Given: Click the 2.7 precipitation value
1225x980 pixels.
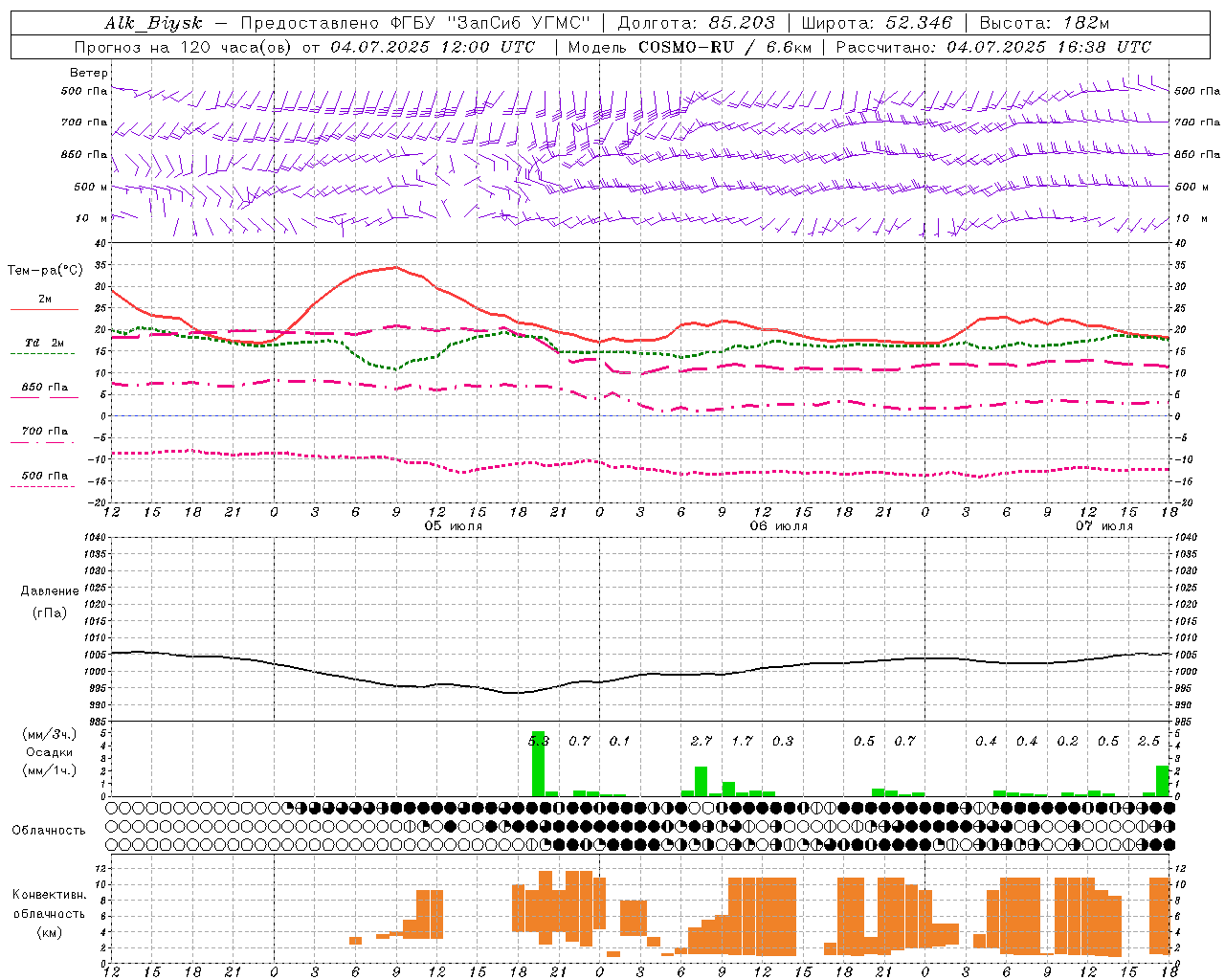Looking at the screenshot, I should point(702,741).
